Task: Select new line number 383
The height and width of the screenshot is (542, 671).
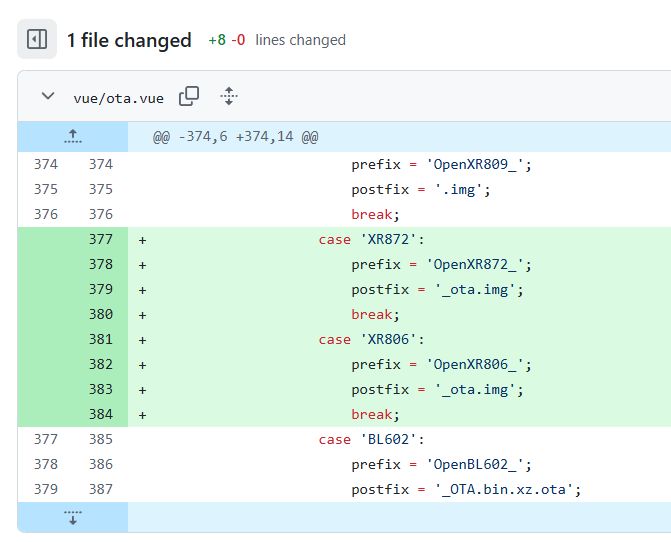Action: tap(101, 389)
